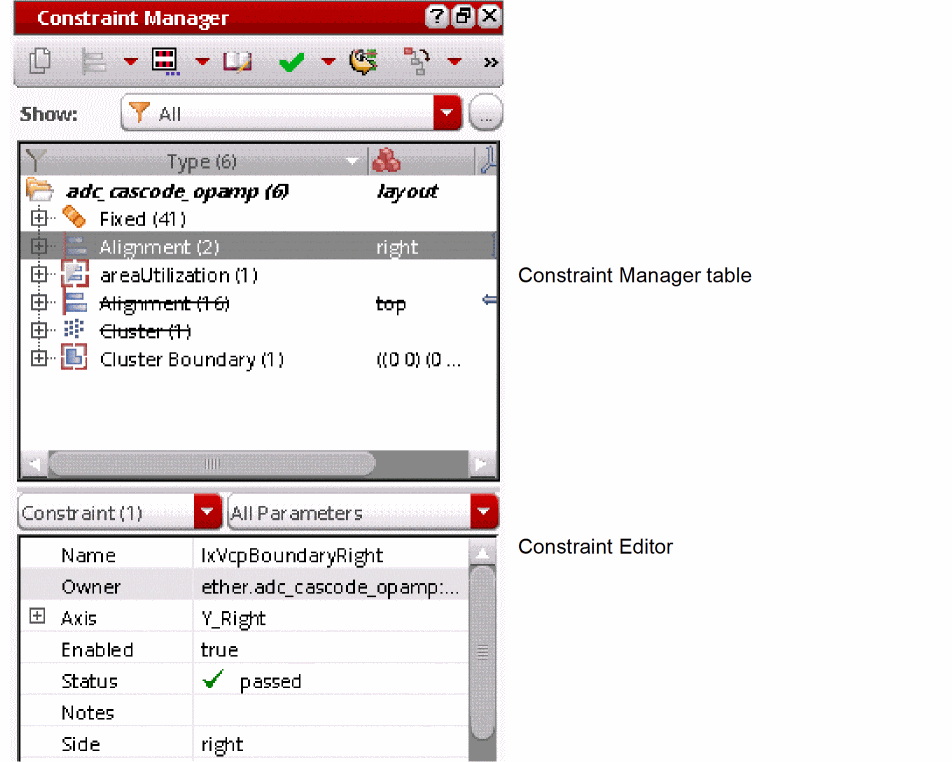The width and height of the screenshot is (952, 762).
Task: Click the layout column cell of top row
Action: pyautogui.click(x=407, y=192)
